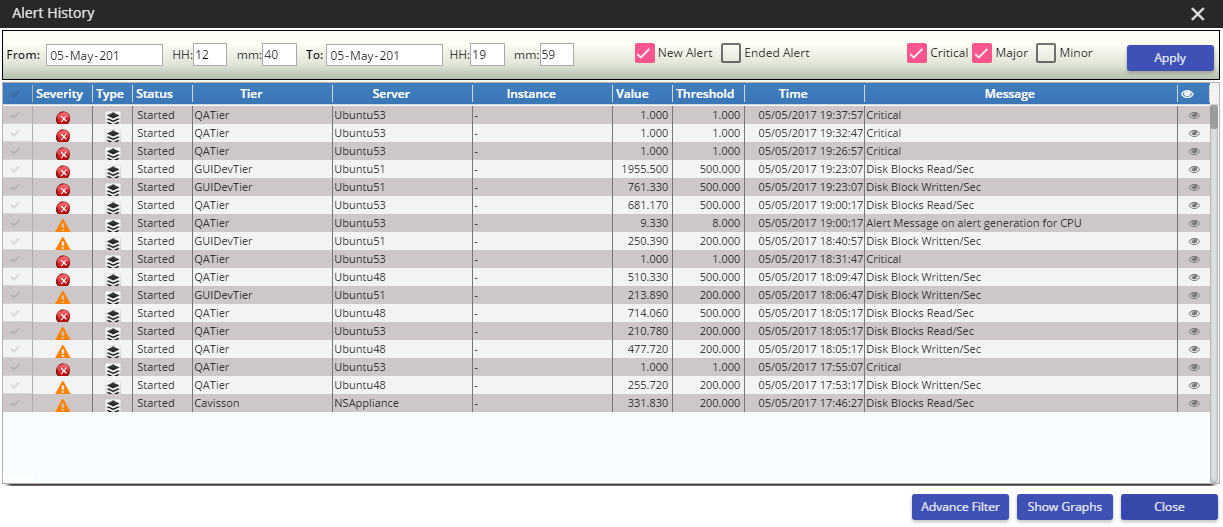Image resolution: width=1223 pixels, height=527 pixels.
Task: Enable the Ended Alert checkbox
Action: coord(731,53)
